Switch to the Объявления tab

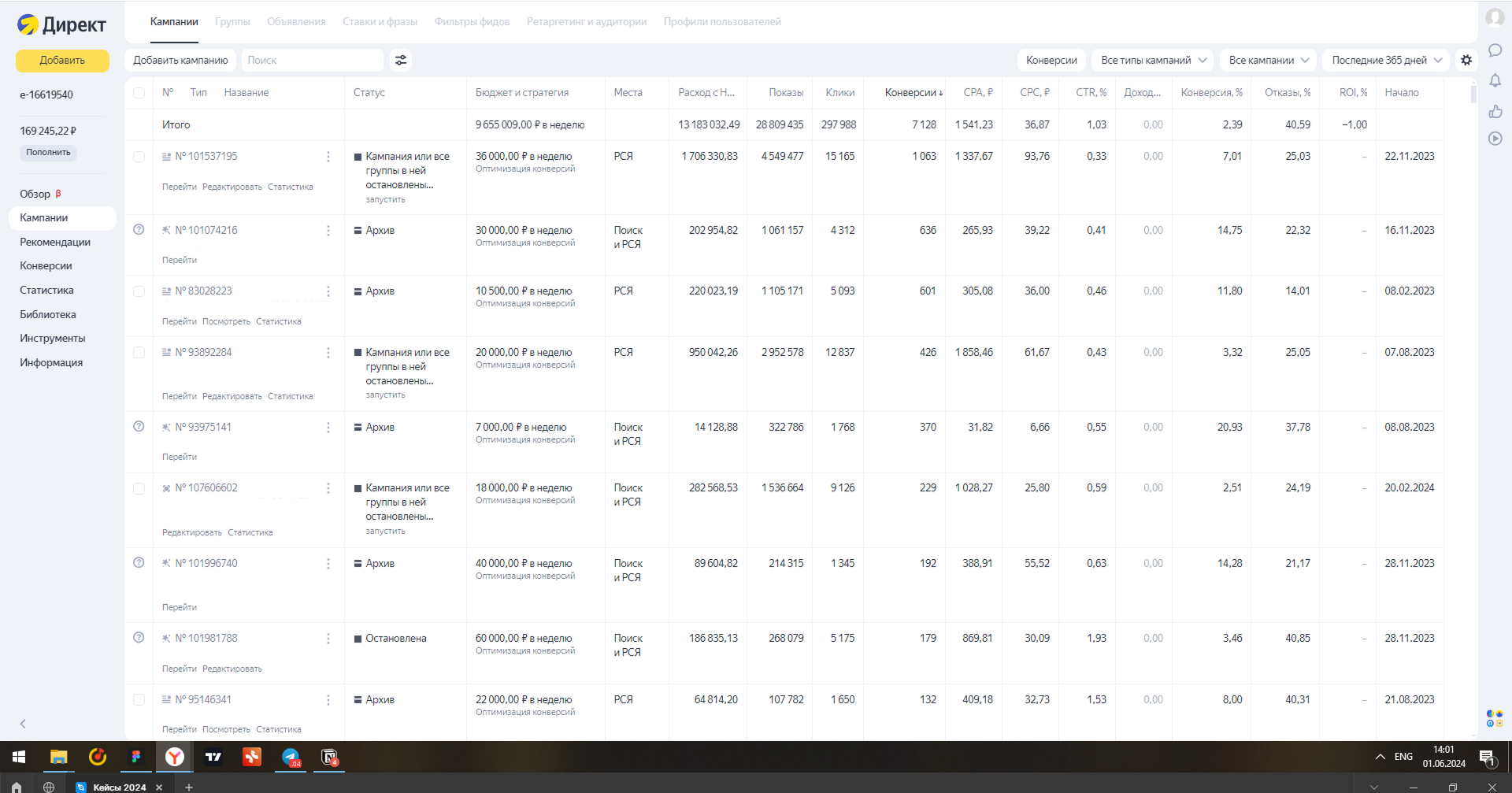[296, 22]
